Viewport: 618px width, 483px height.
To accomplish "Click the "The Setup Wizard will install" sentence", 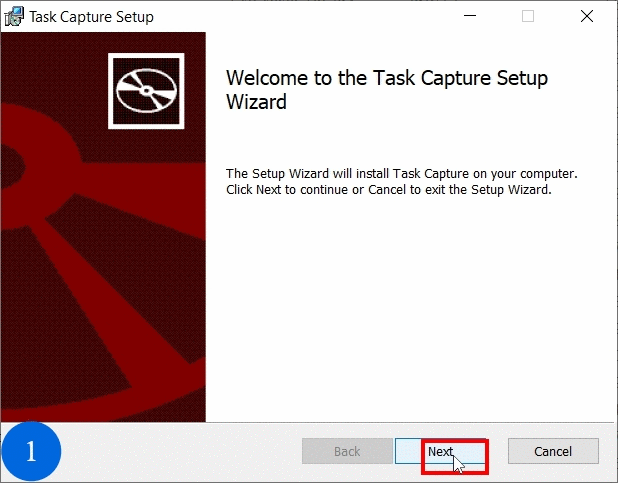I will tap(402, 173).
